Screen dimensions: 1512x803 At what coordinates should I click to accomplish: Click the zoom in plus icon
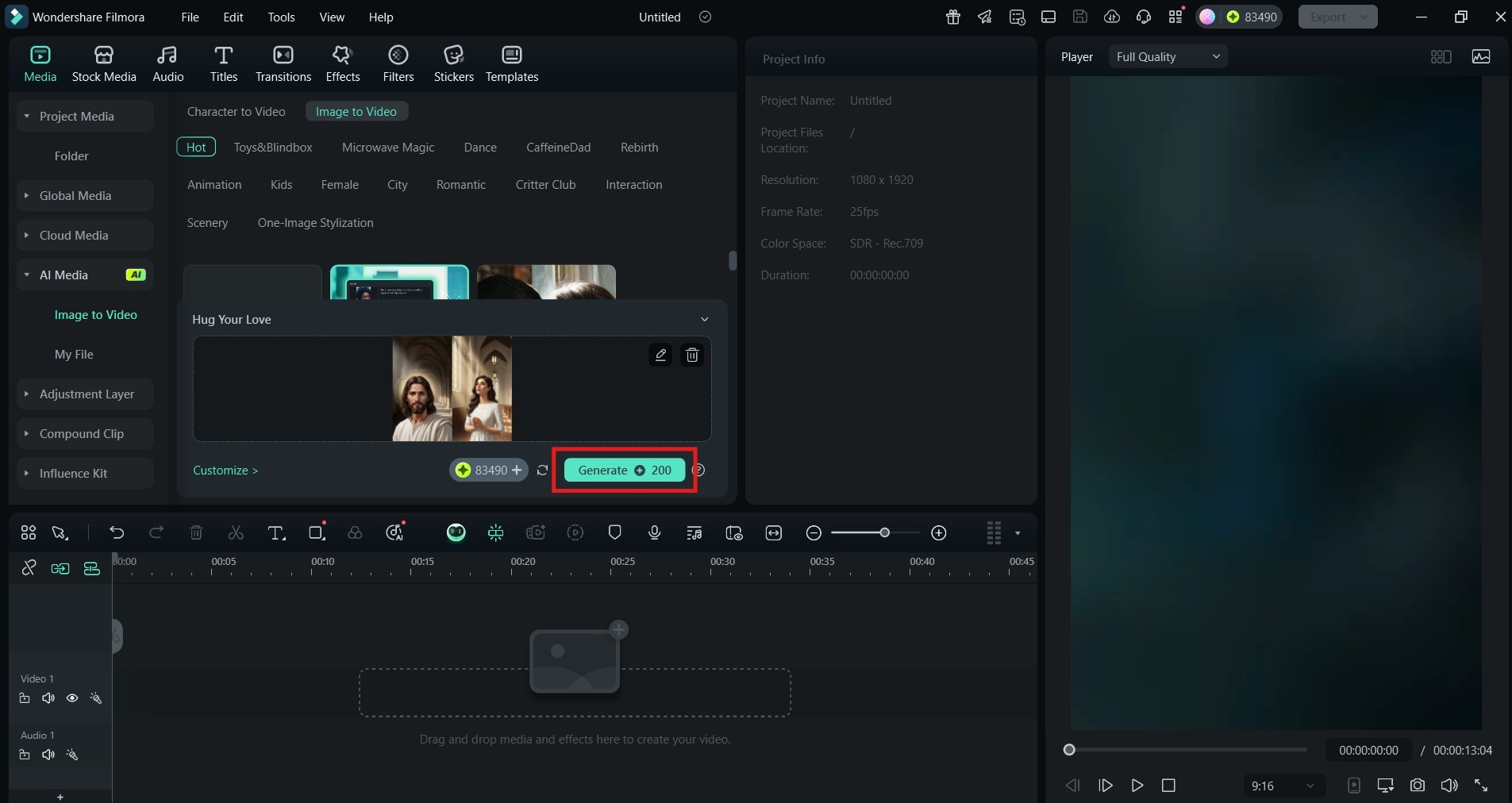(939, 532)
